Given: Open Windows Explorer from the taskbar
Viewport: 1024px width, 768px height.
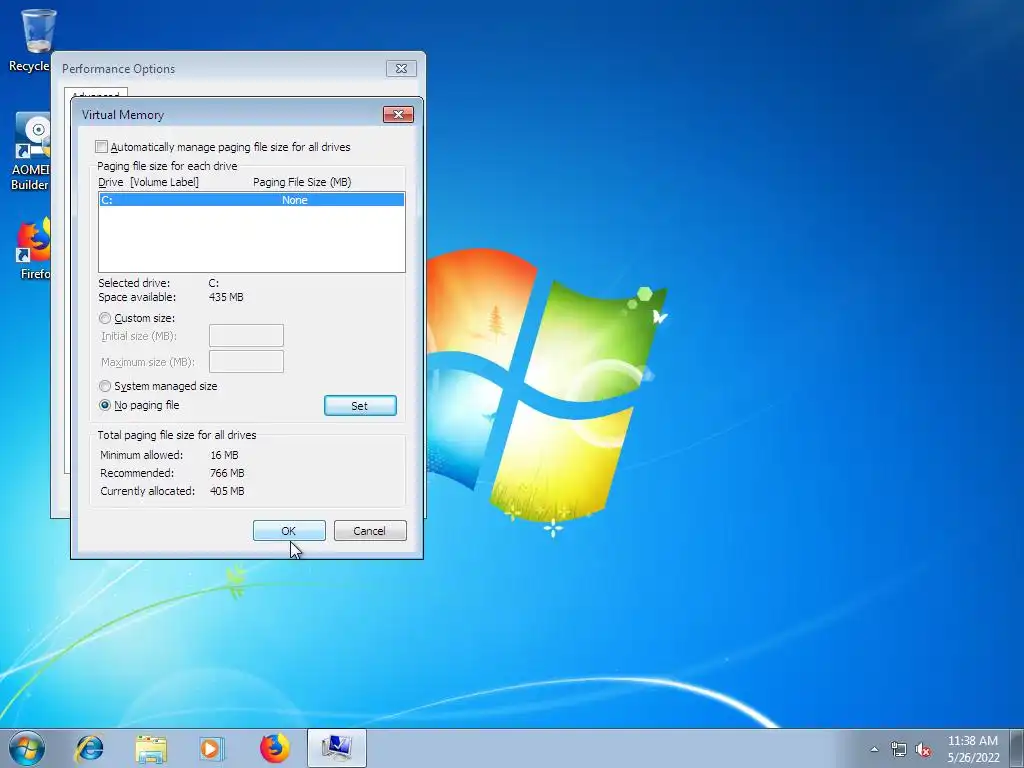Looking at the screenshot, I should (x=151, y=748).
